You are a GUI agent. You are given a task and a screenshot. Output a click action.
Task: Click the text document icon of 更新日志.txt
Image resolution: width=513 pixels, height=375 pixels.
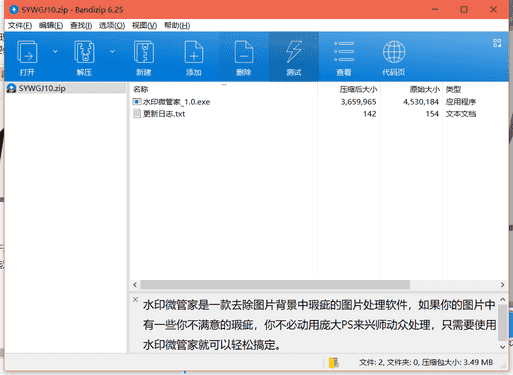[137, 114]
